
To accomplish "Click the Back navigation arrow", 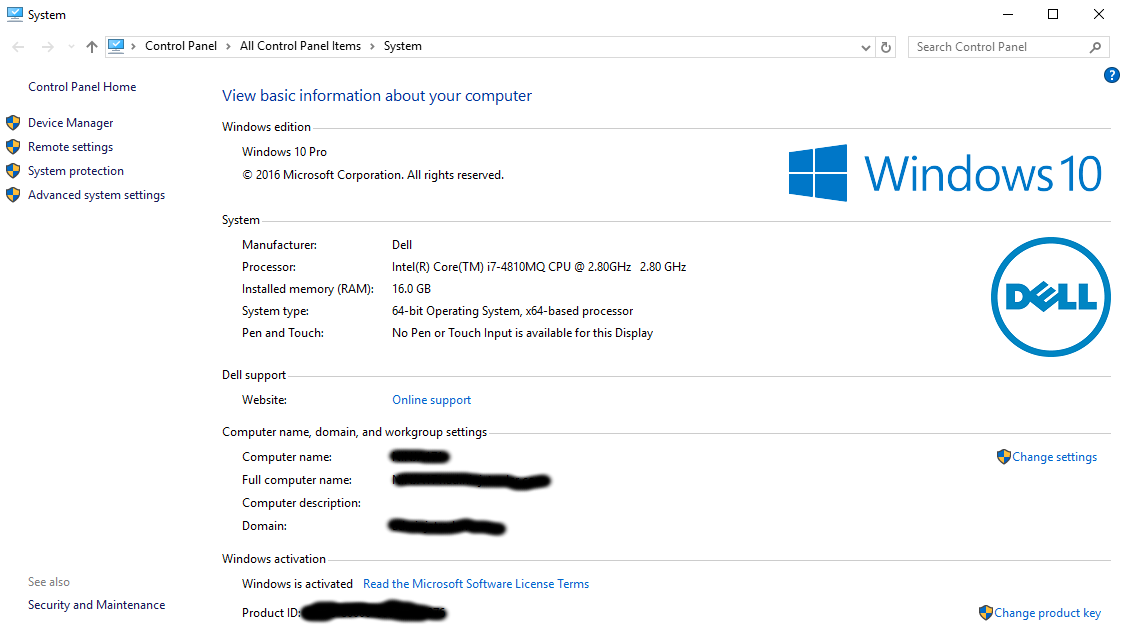I will pos(19,47).
